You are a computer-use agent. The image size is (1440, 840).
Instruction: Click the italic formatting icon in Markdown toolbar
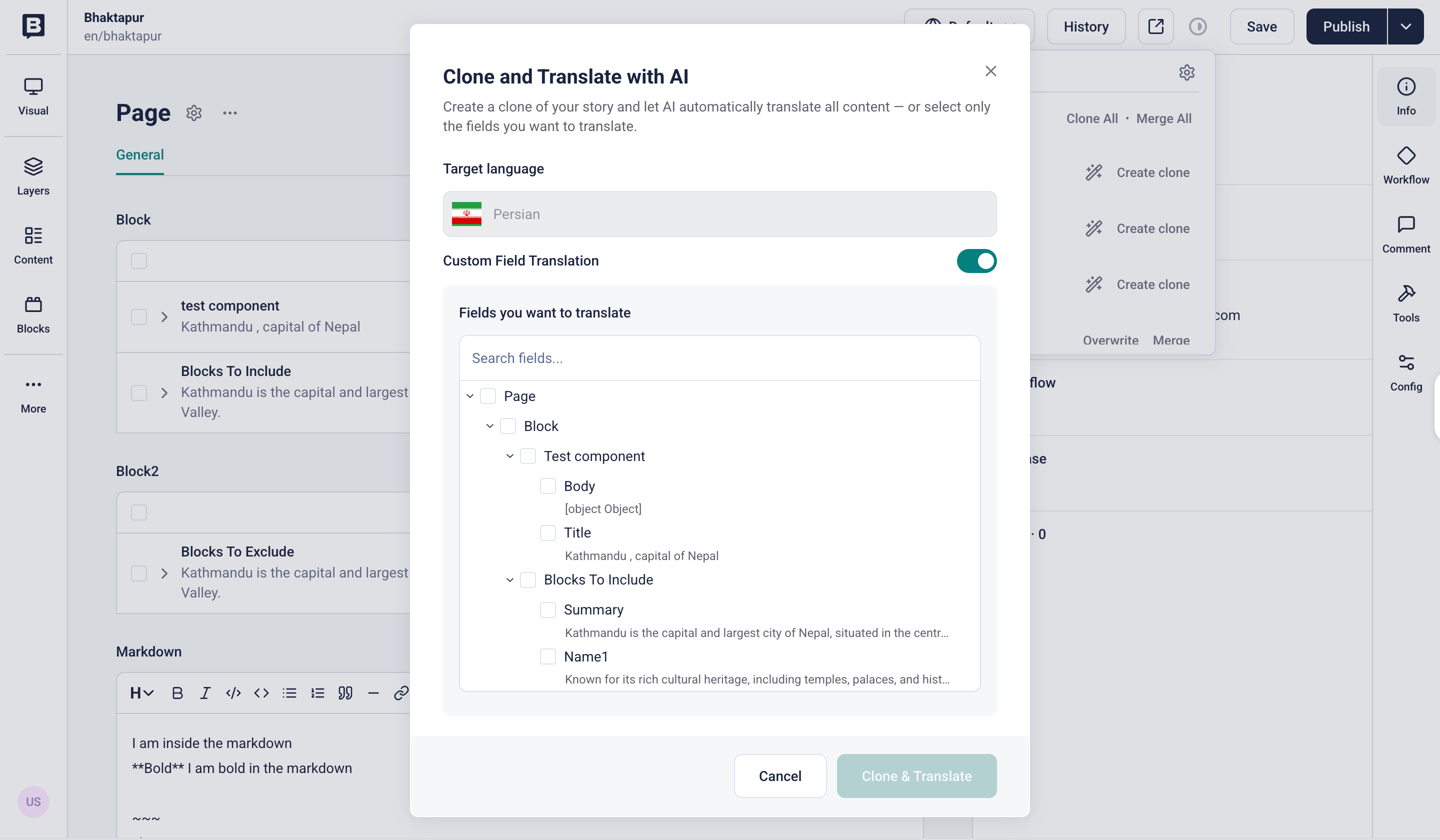click(204, 693)
